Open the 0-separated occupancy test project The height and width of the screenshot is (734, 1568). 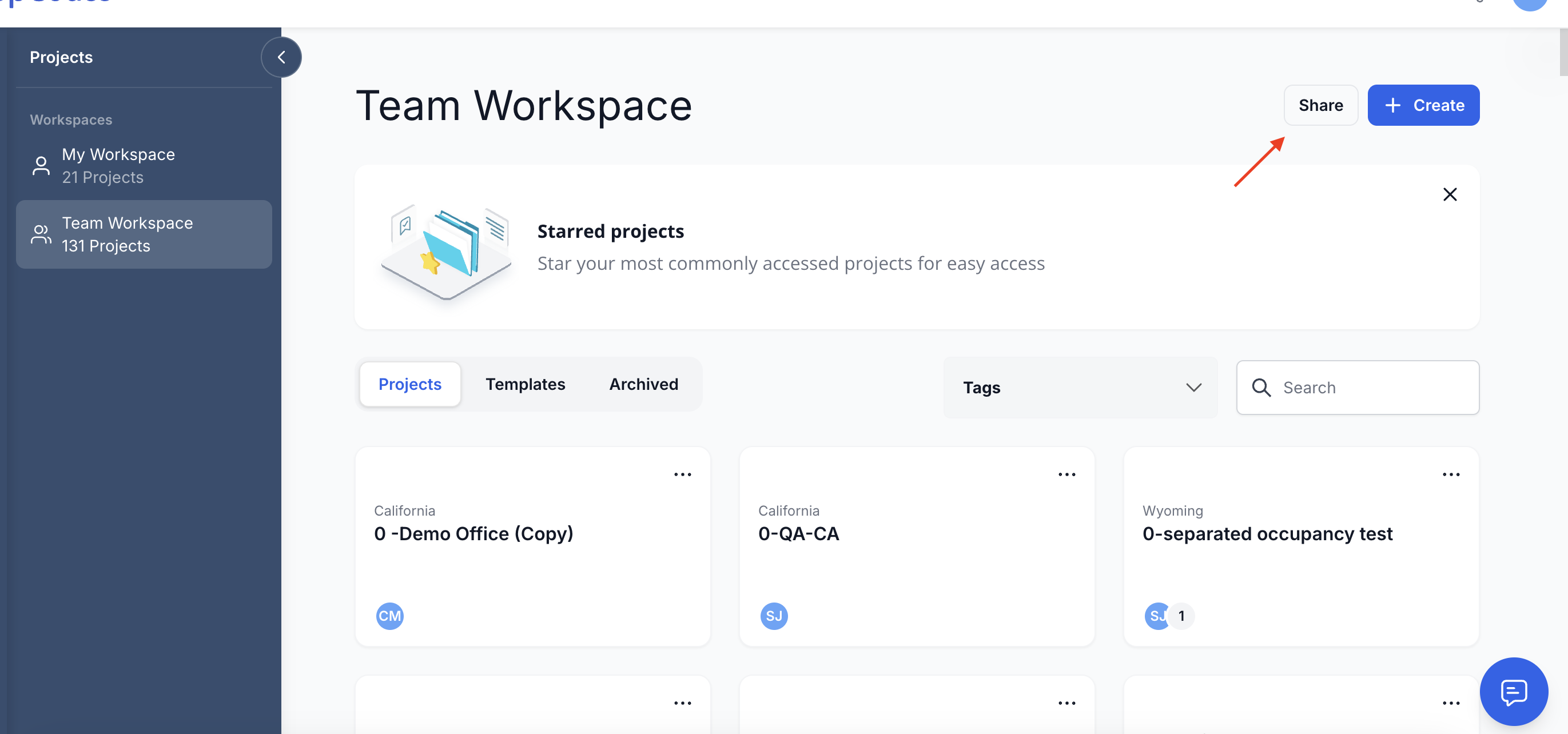point(1267,534)
